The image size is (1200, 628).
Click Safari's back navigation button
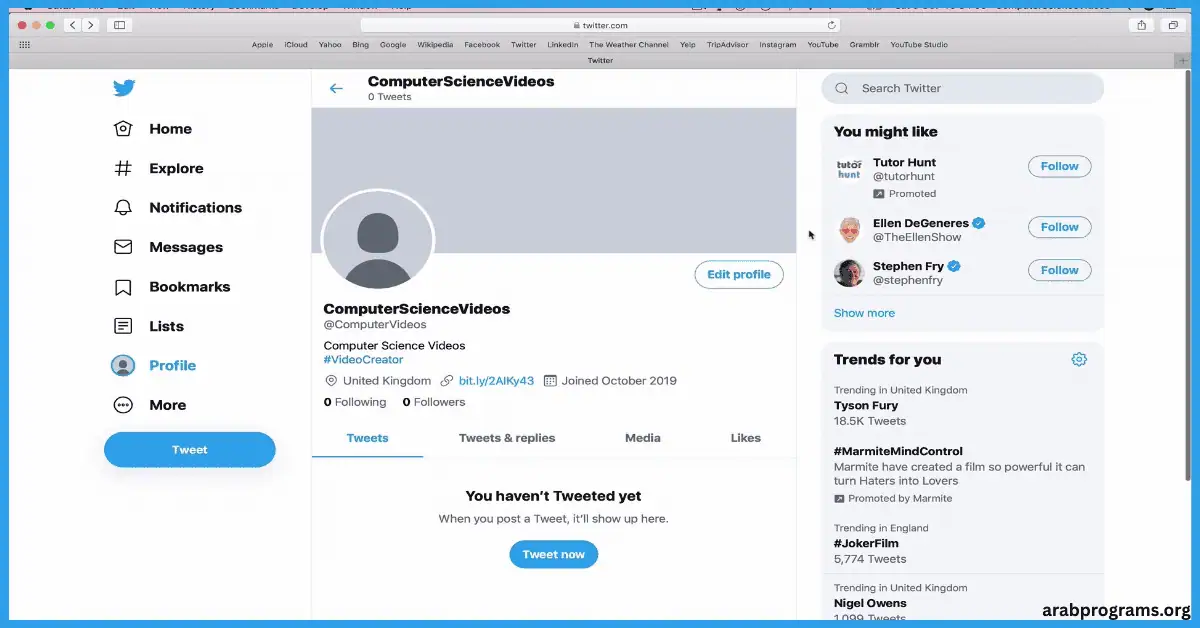[x=73, y=25]
